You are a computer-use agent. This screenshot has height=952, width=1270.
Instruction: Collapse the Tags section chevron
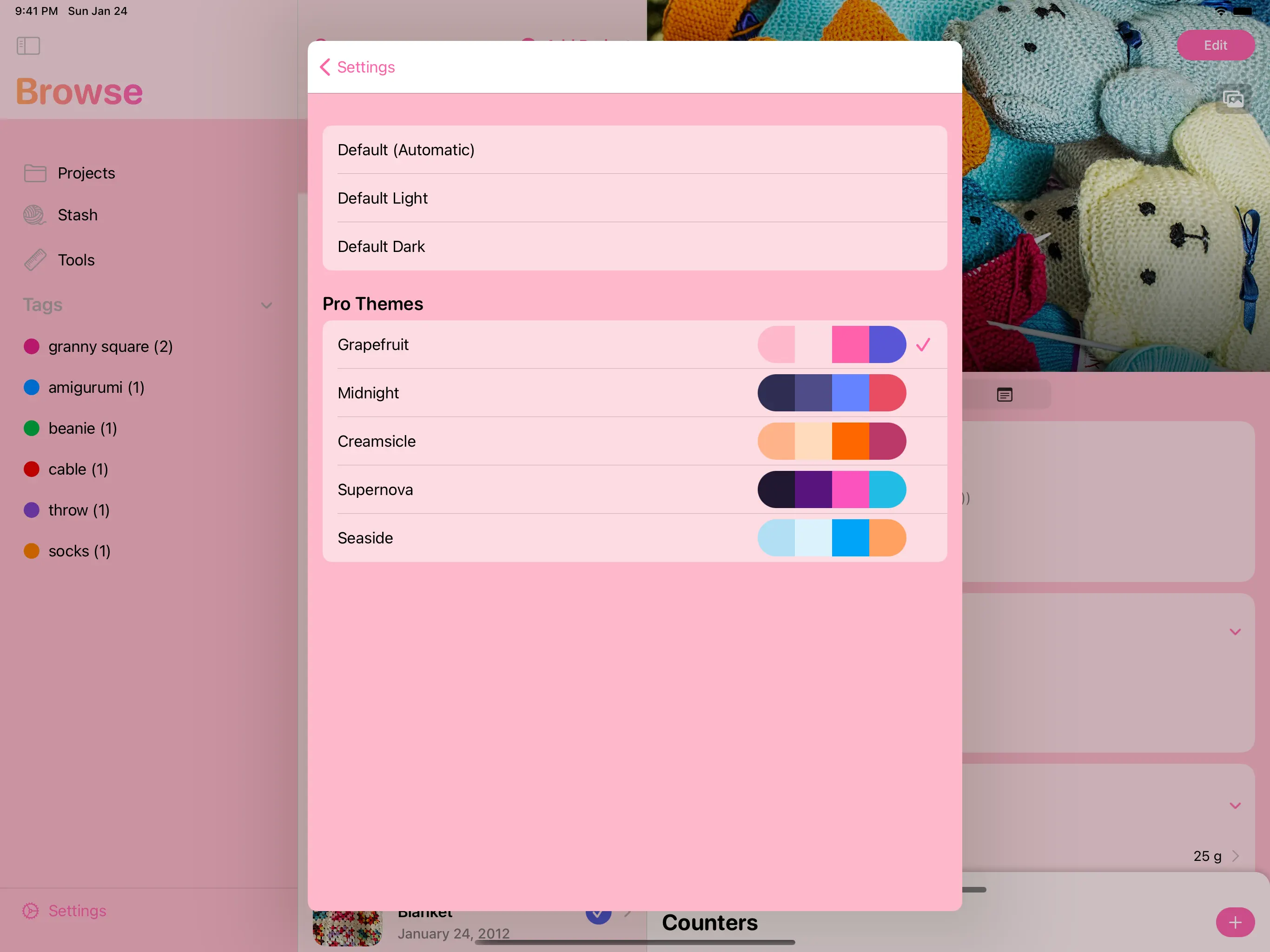click(x=266, y=305)
